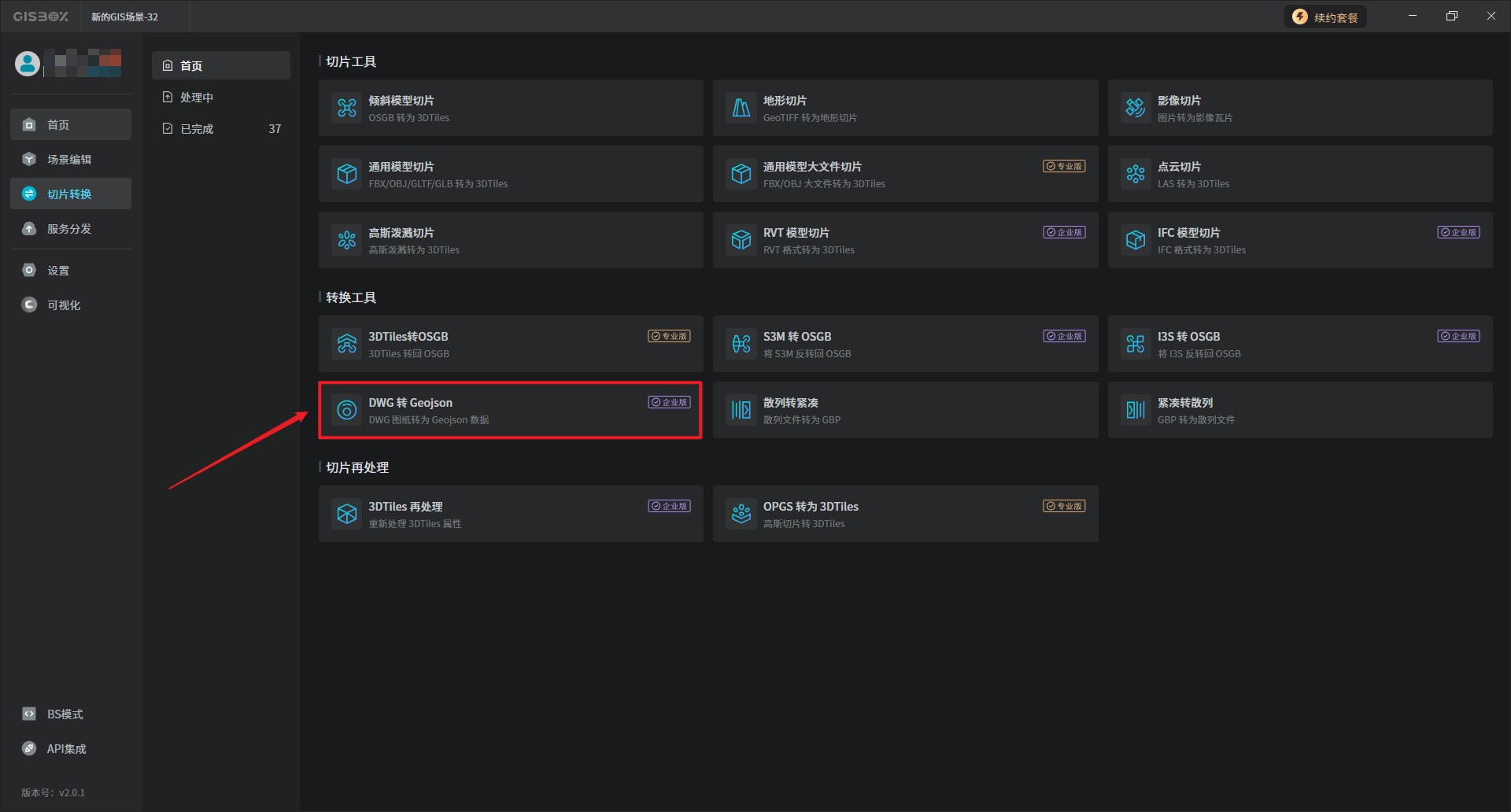Click the point cloud slicing icon

pos(1136,174)
